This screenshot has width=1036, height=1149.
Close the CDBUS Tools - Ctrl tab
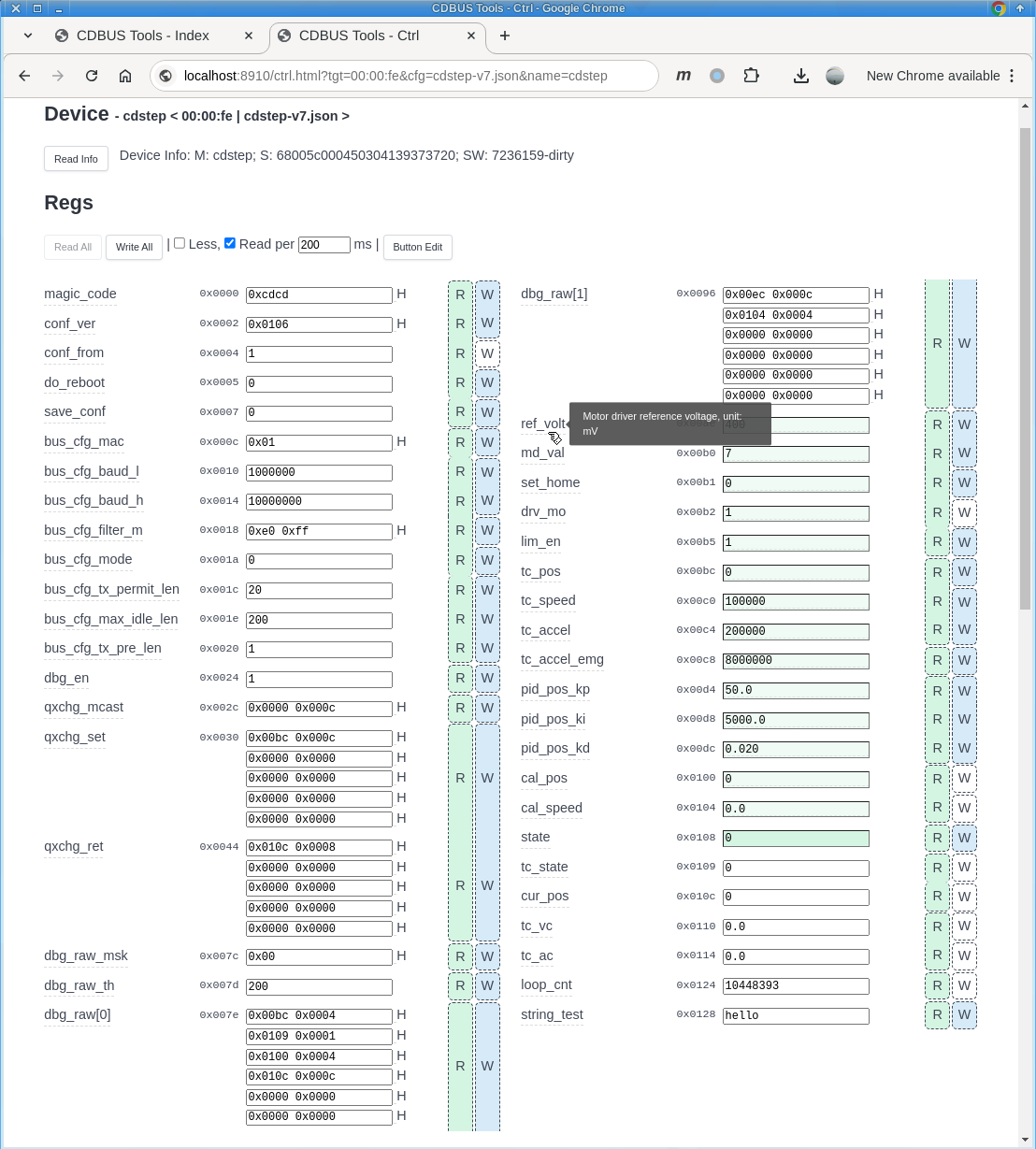[x=471, y=36]
